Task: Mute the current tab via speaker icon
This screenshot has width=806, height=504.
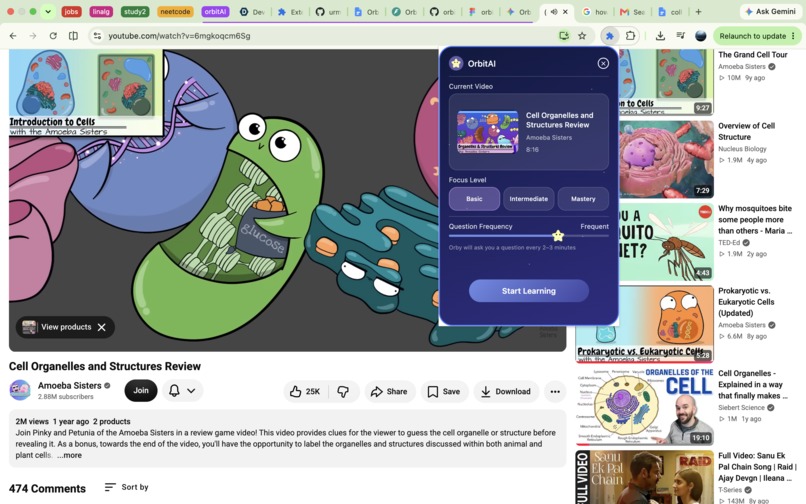Action: 554,11
